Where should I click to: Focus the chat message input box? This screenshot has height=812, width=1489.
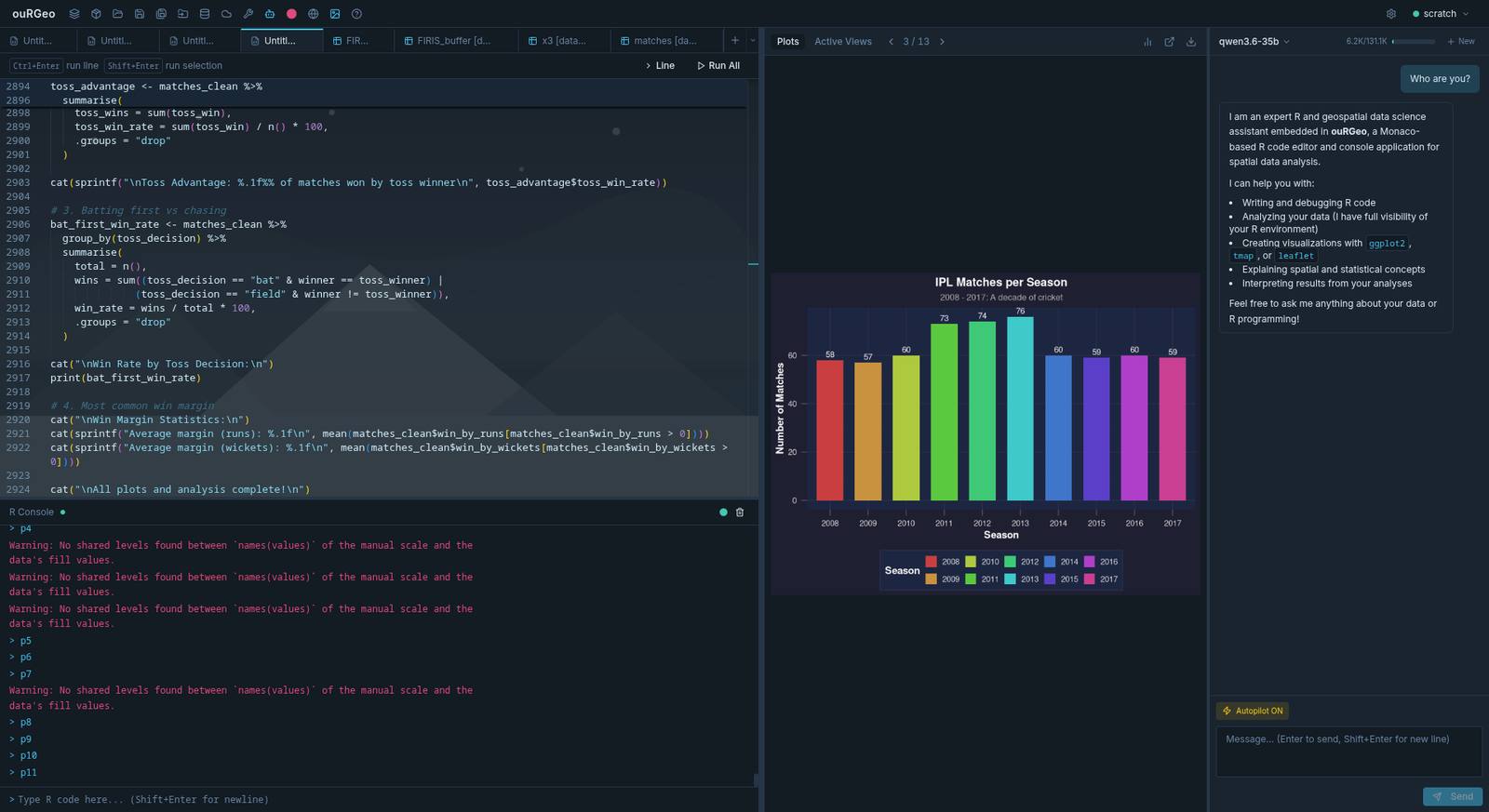click(x=1348, y=752)
